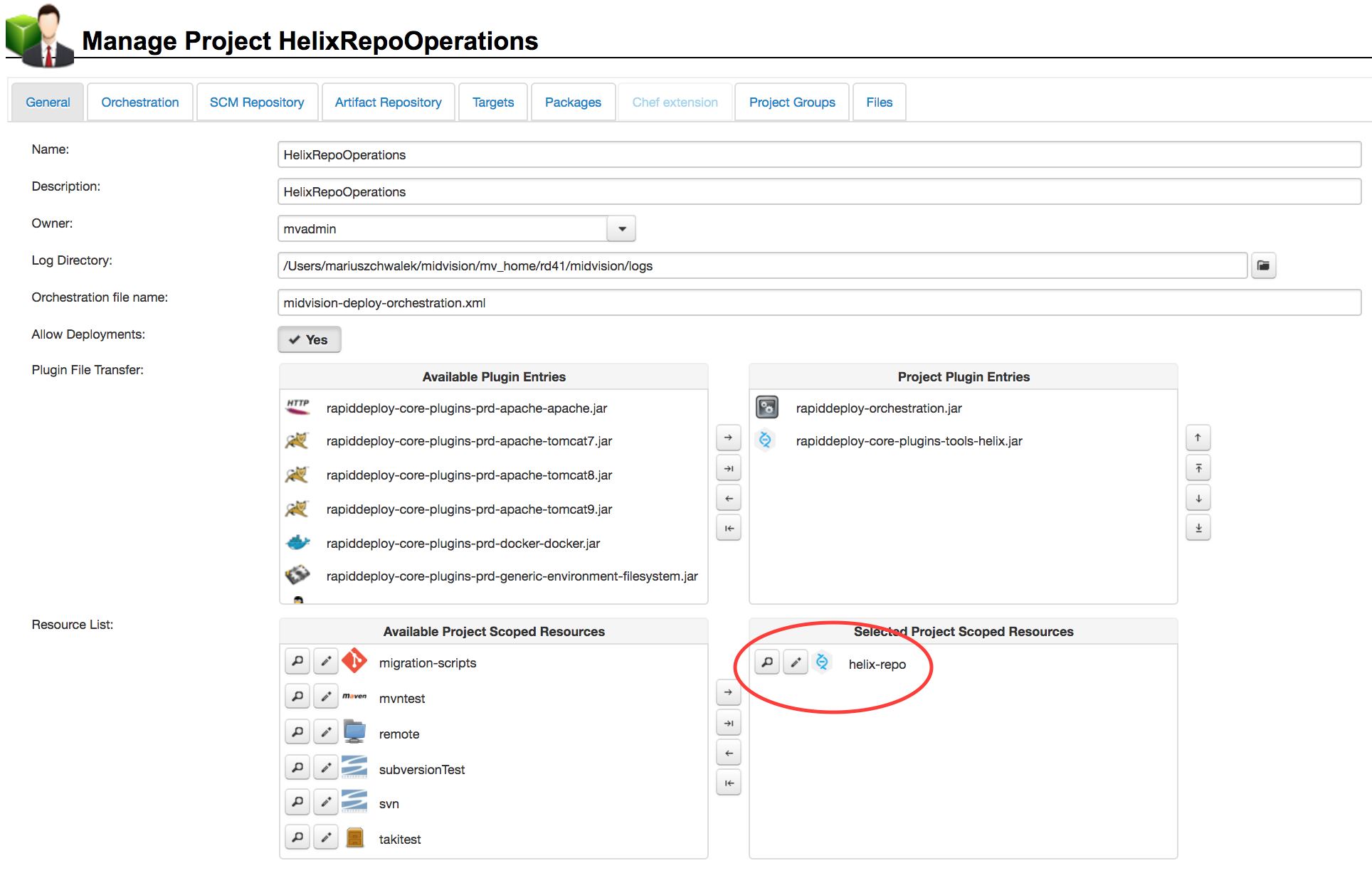The width and height of the screenshot is (1372, 878).
Task: Select rapiddeploy-core-plugins-prd-apache-tomcat7.jar entry
Action: (494, 441)
